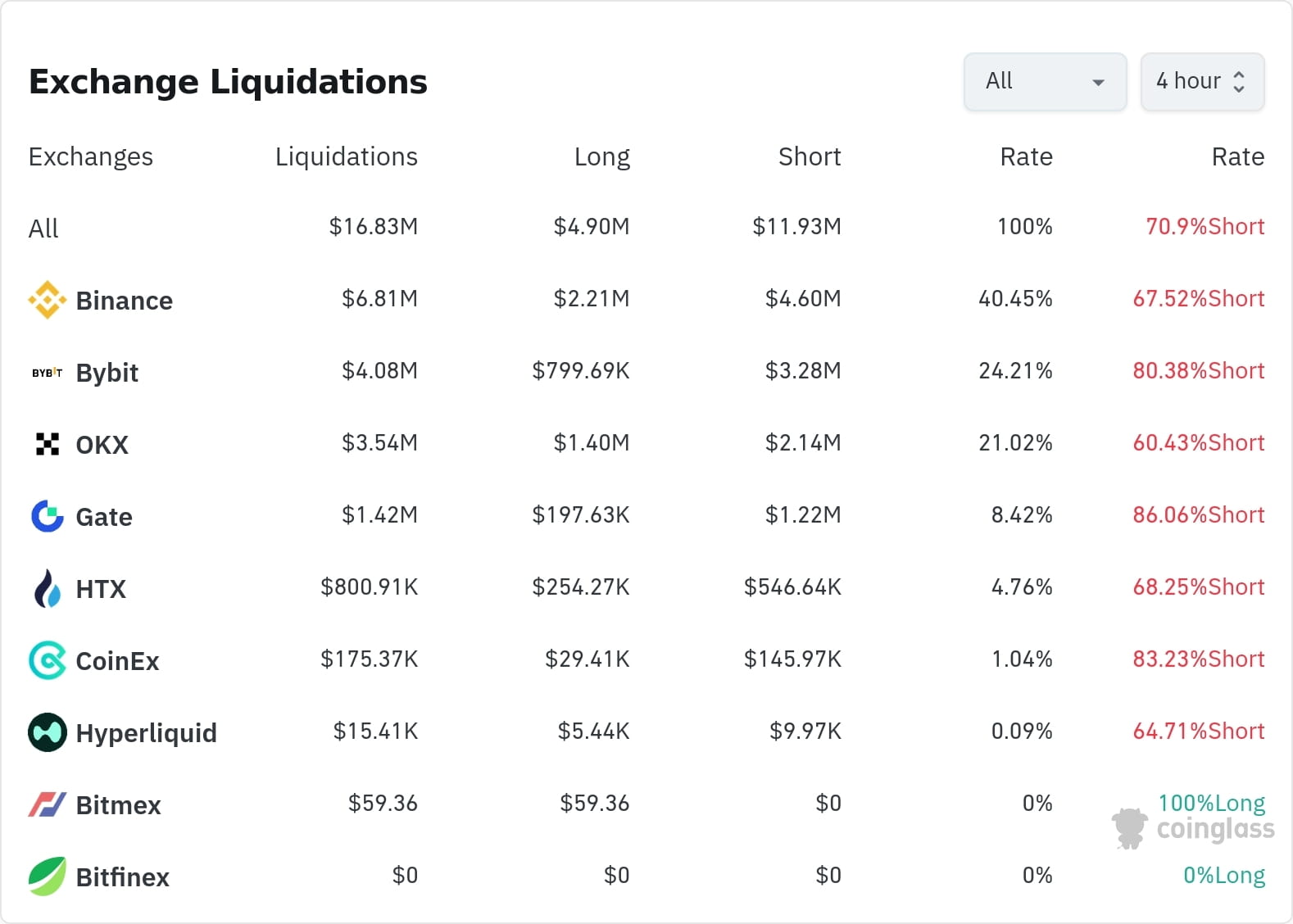Select the All exchanges summary row
This screenshot has height=924, width=1293.
point(43,229)
